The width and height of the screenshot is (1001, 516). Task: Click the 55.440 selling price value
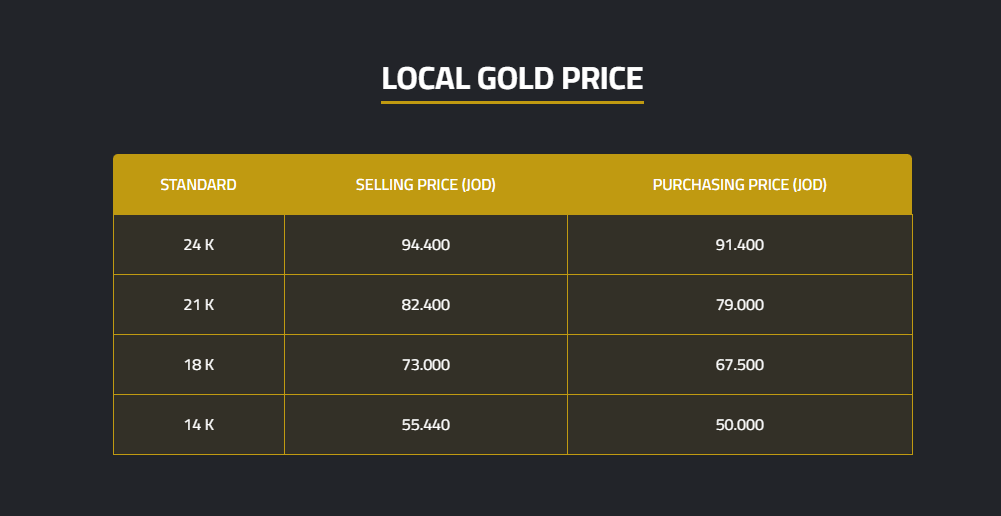[426, 425]
